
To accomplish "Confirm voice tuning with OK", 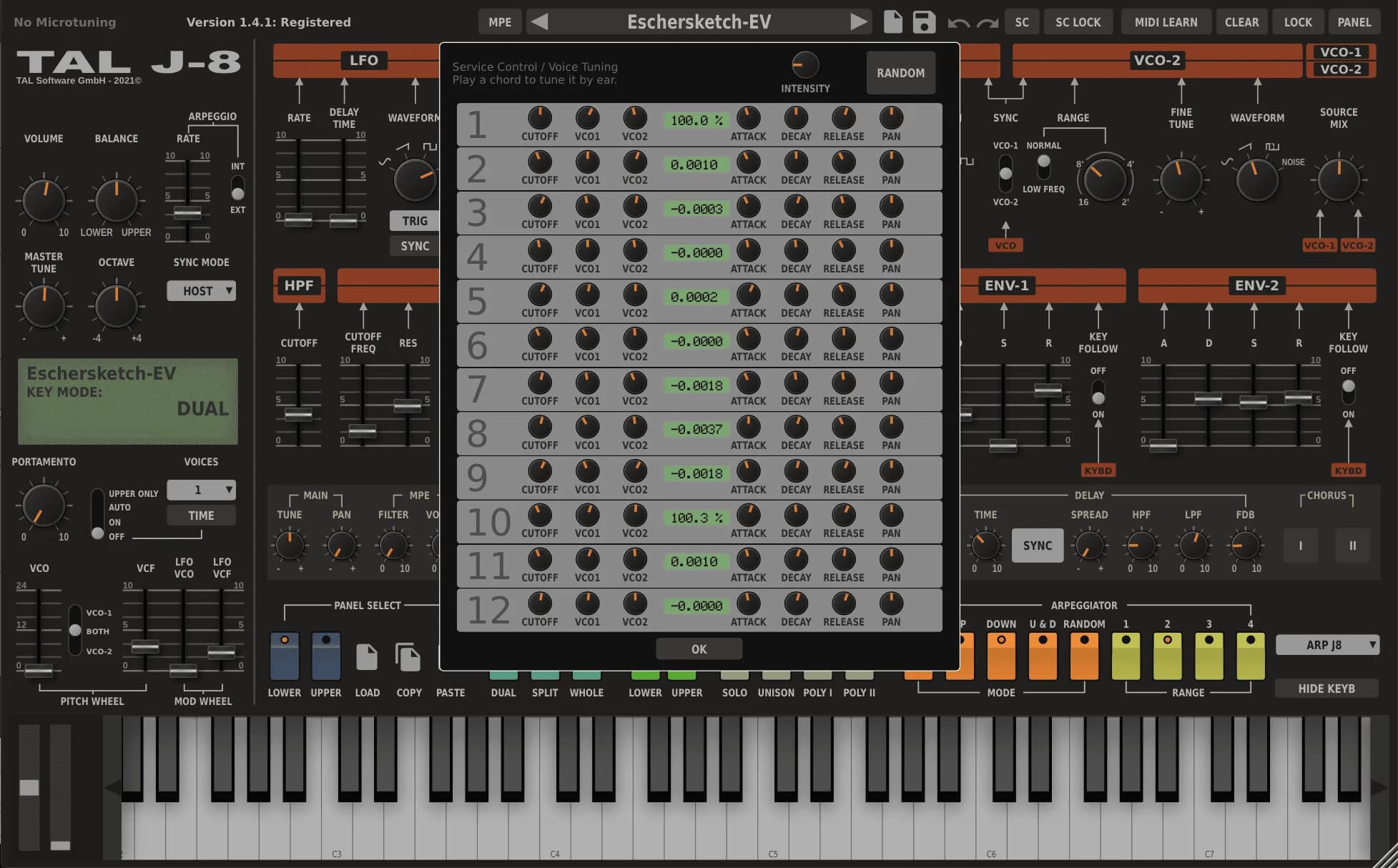I will (x=699, y=648).
